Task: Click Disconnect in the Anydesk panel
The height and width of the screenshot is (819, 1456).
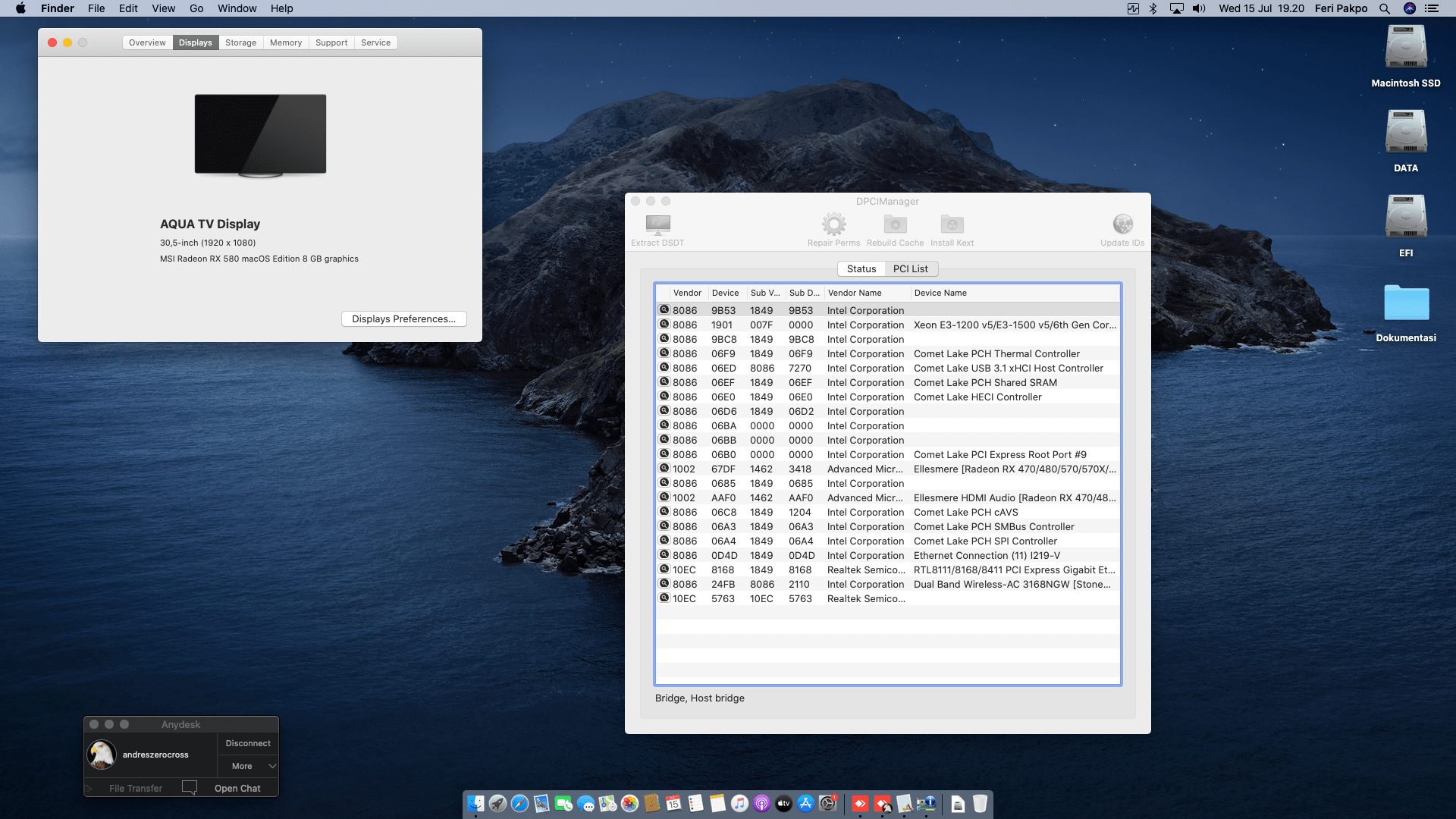Action: 248,743
